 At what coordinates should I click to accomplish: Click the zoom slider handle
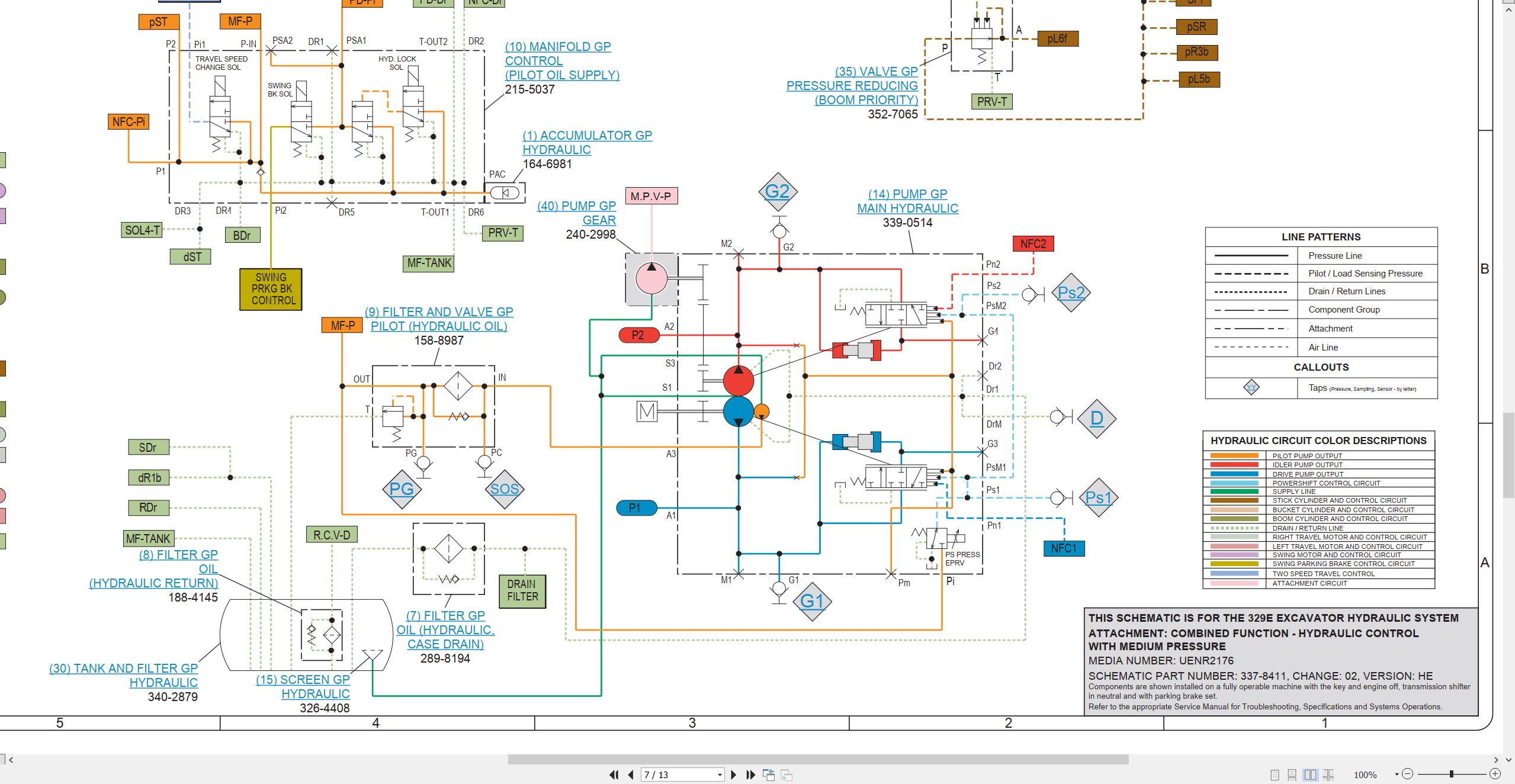click(1451, 774)
